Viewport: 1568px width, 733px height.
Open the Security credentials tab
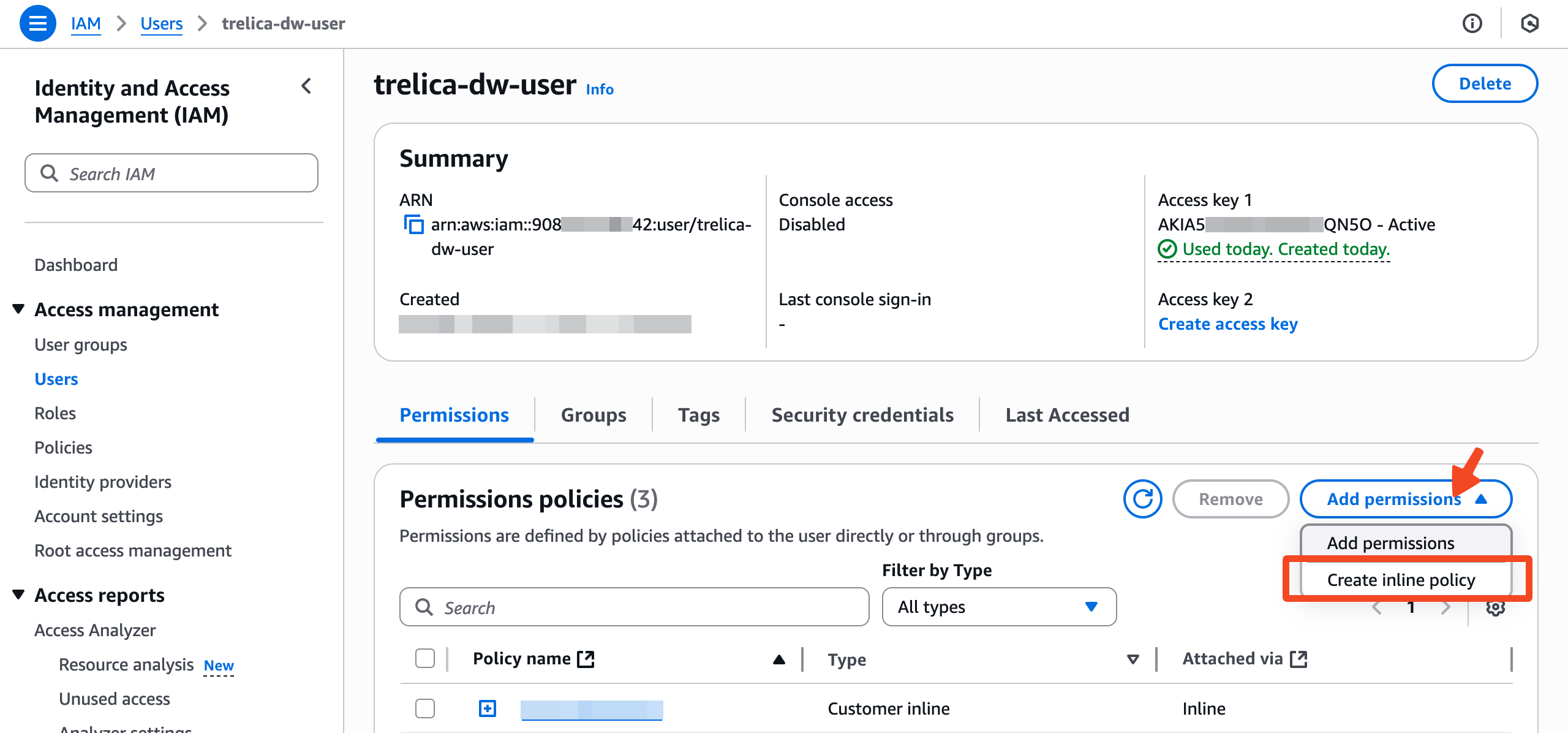(862, 415)
